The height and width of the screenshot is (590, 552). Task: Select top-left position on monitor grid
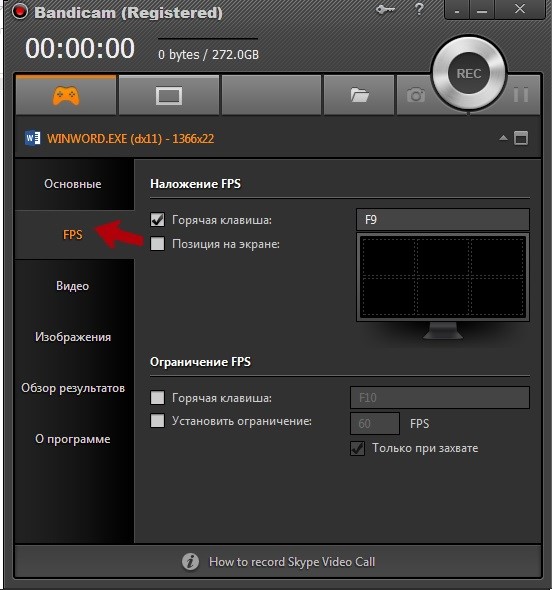(x=388, y=257)
